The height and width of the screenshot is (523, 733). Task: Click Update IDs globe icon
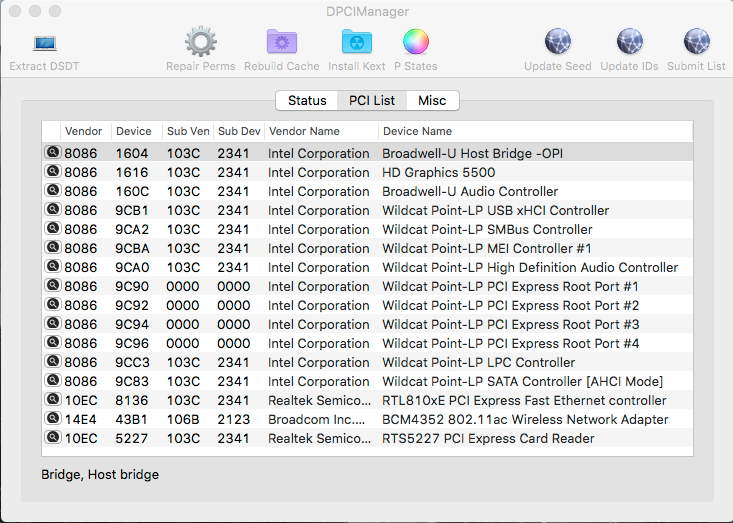629,42
